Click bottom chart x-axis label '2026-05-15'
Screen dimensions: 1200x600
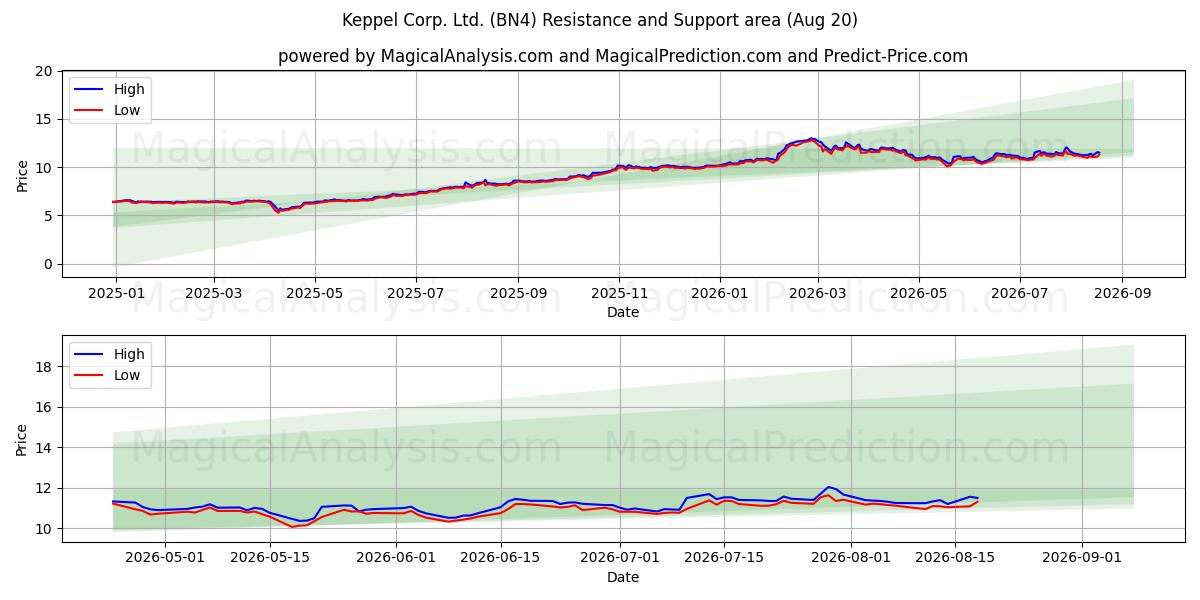pos(270,558)
